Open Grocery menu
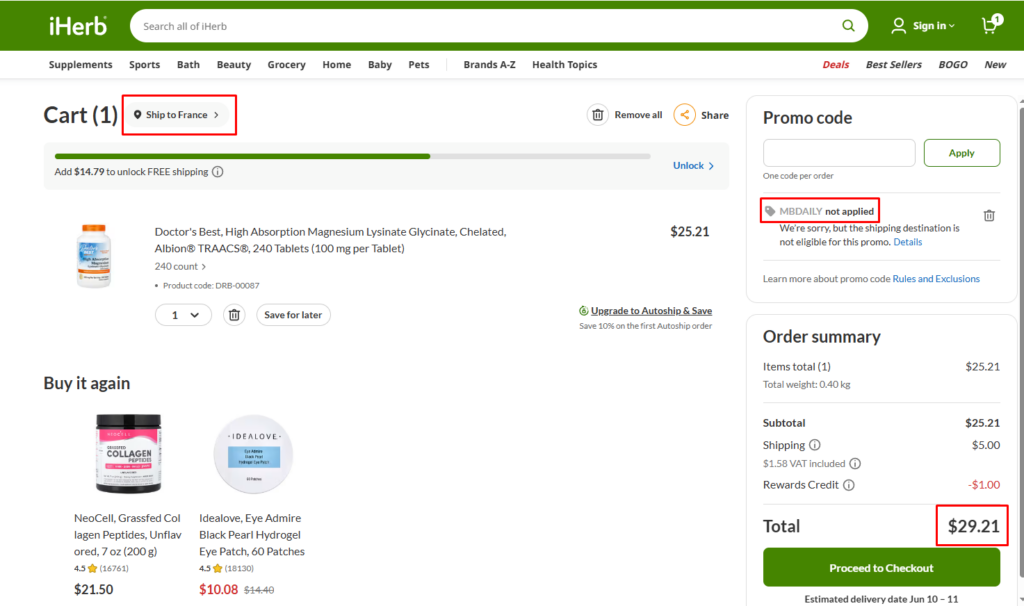1024x606 pixels. click(x=286, y=65)
